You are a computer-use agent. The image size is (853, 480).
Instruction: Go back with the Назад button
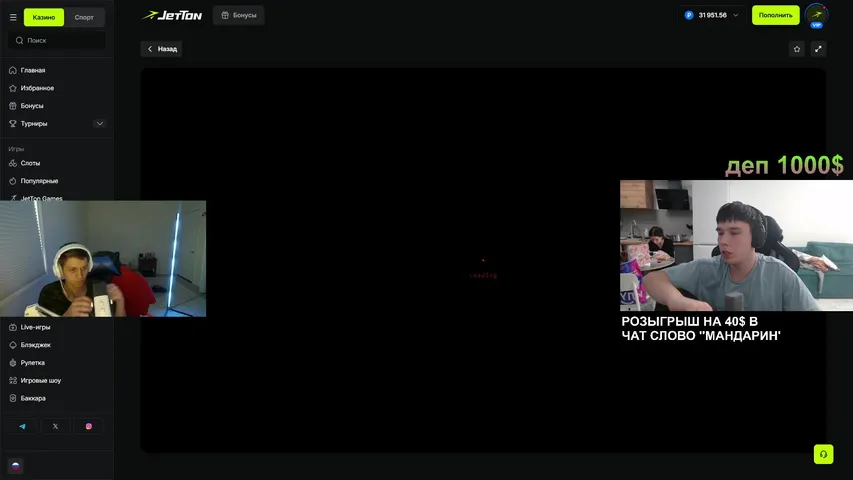coord(161,48)
